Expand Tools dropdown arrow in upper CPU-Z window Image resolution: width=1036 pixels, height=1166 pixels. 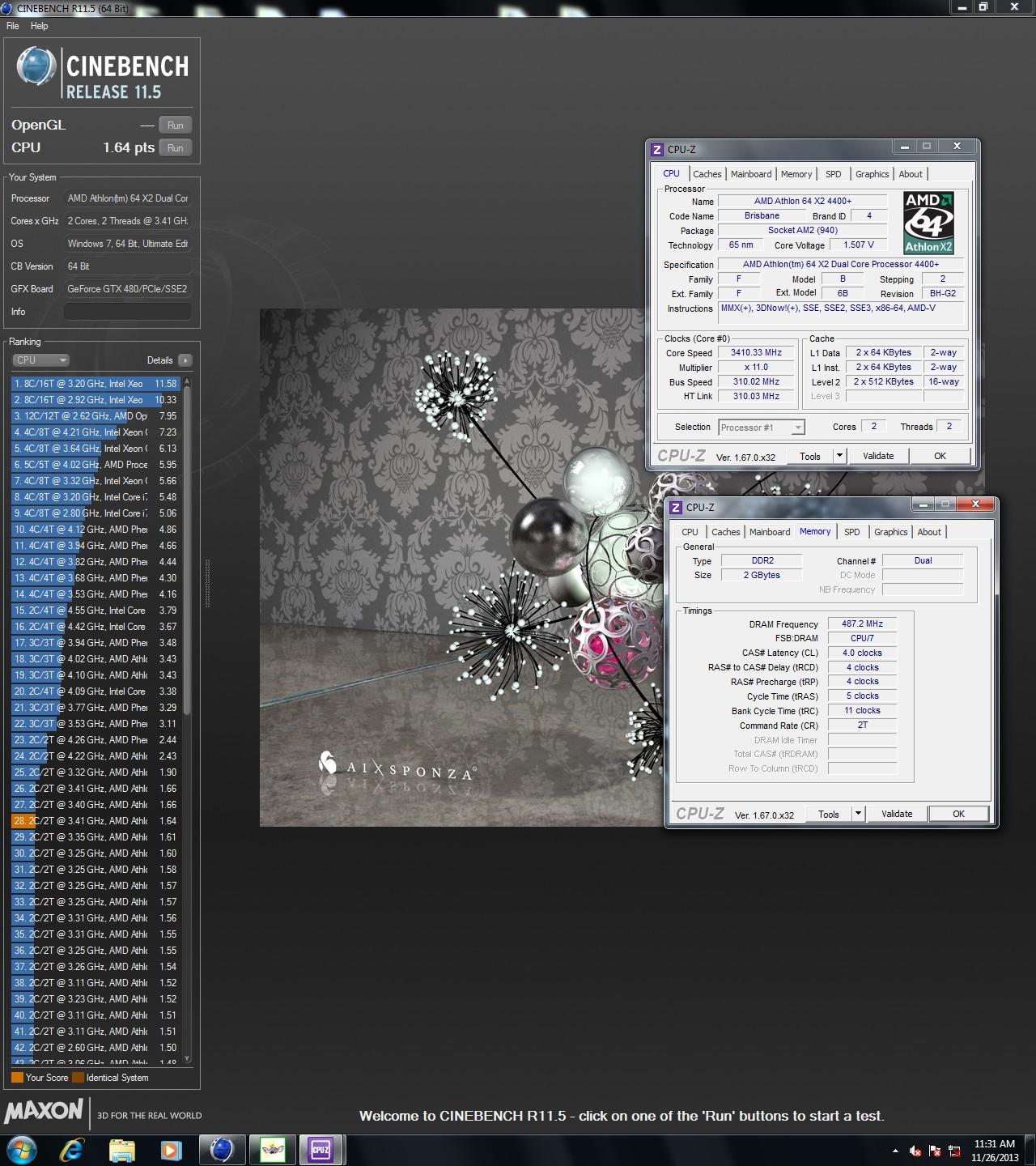coord(839,457)
